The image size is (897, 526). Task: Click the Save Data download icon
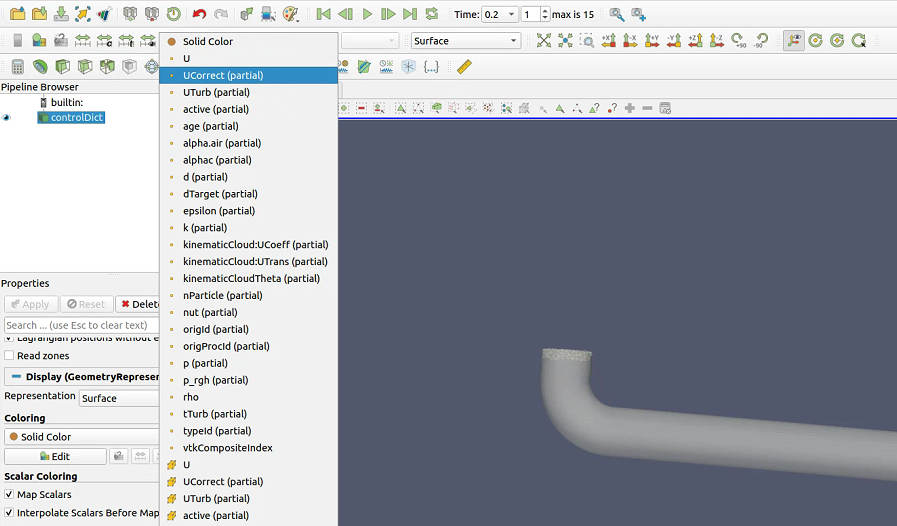61,14
